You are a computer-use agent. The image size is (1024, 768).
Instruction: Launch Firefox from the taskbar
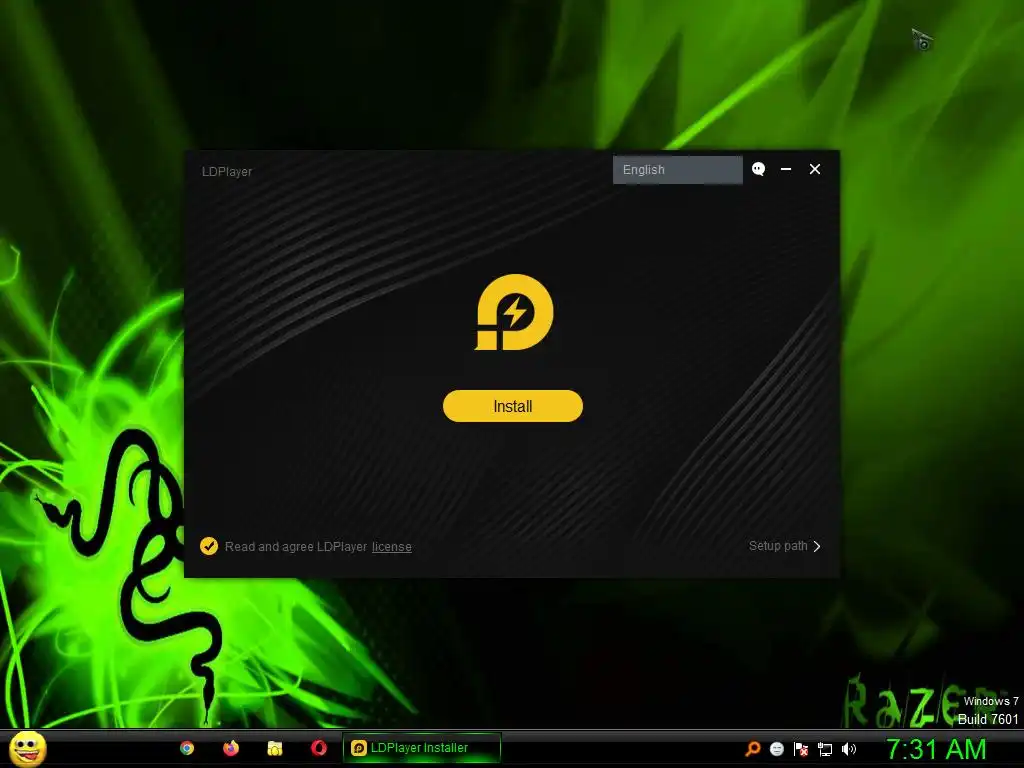click(x=231, y=748)
